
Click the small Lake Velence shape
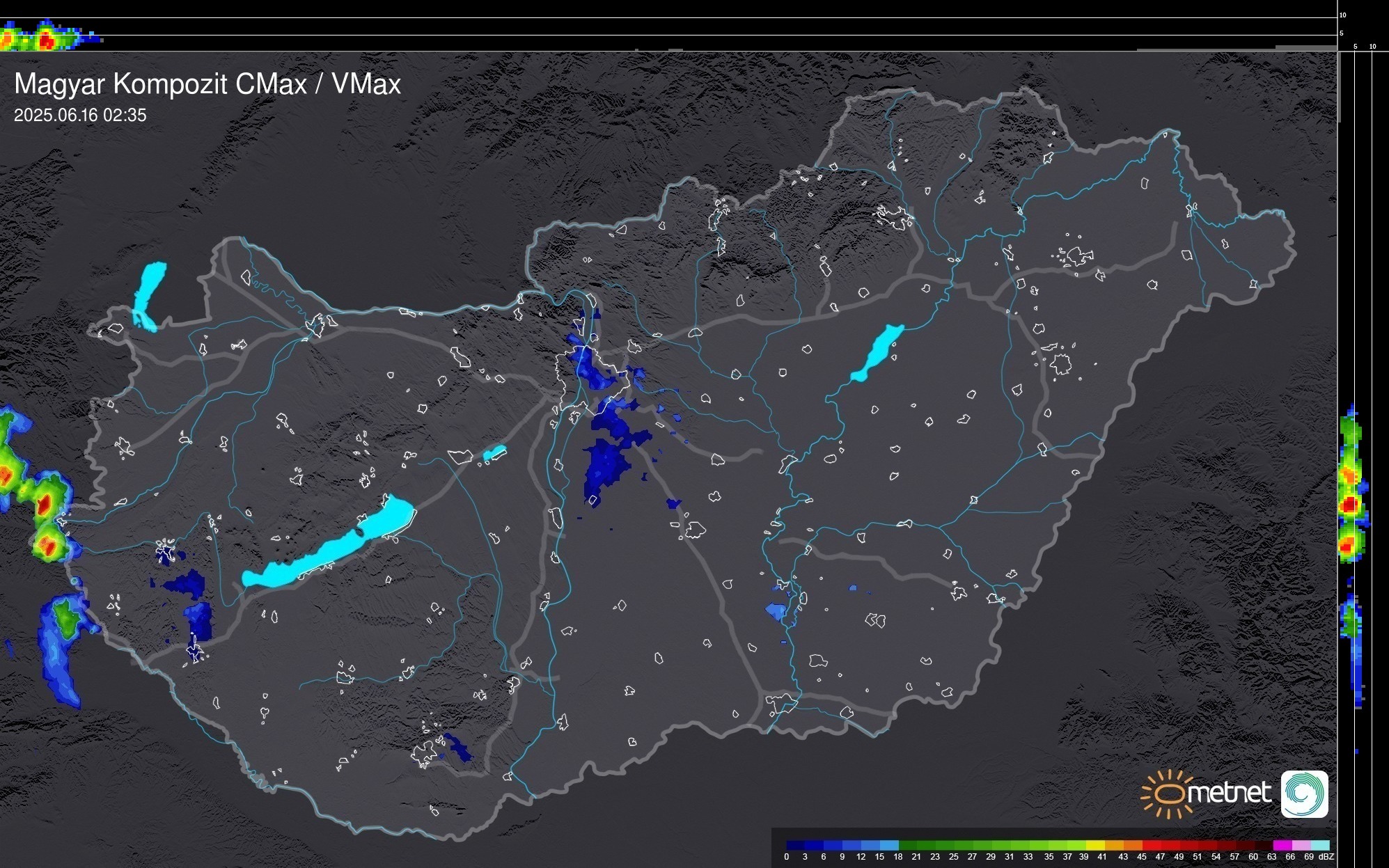(x=494, y=453)
